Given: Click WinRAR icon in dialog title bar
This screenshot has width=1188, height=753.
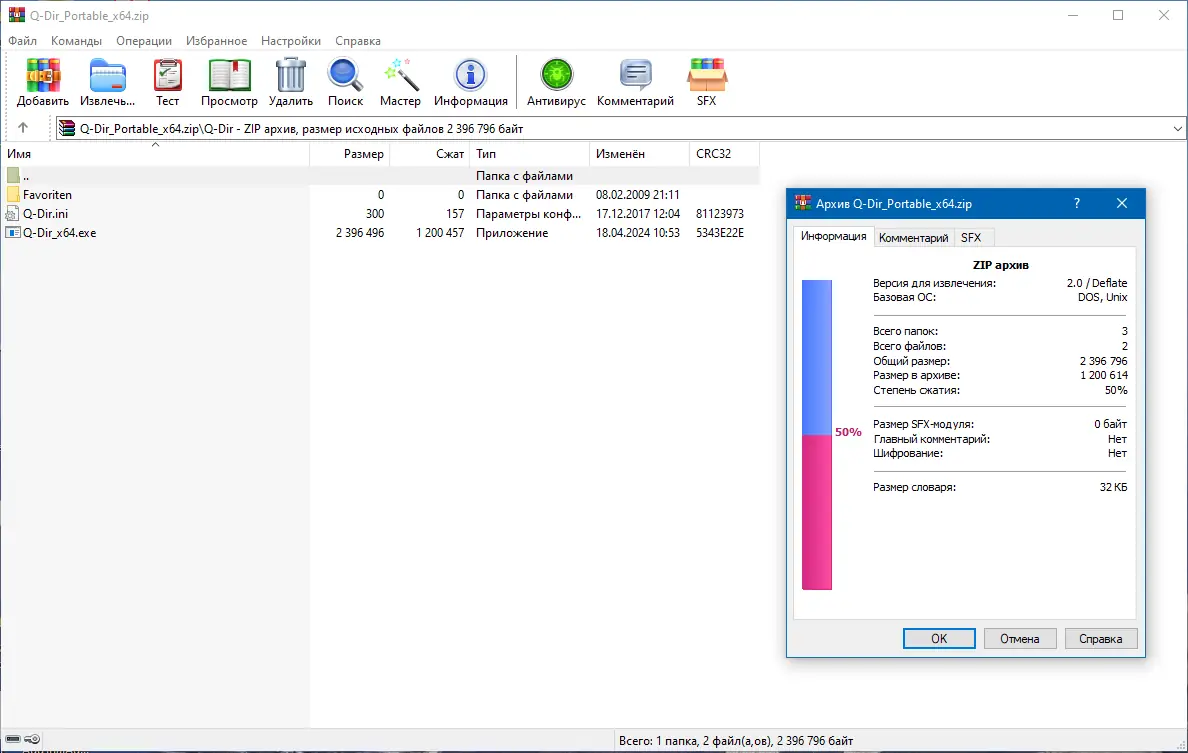Looking at the screenshot, I should 802,203.
